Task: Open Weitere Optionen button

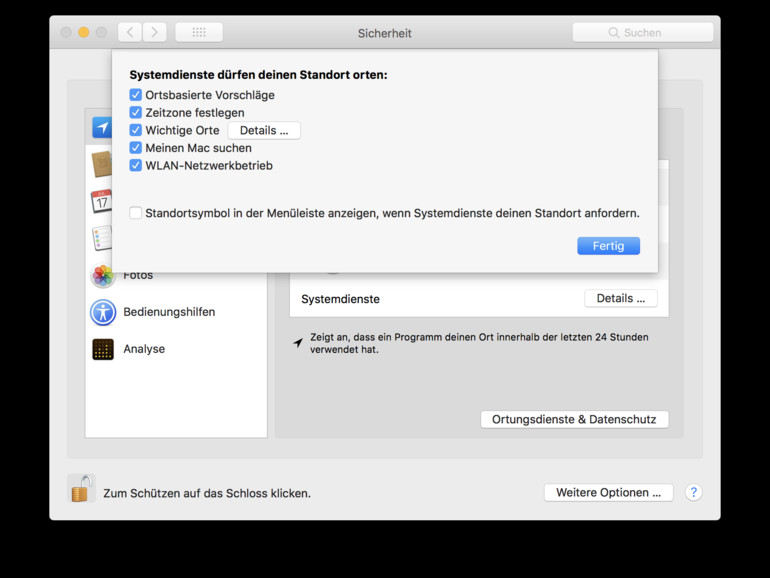Action: click(x=608, y=493)
